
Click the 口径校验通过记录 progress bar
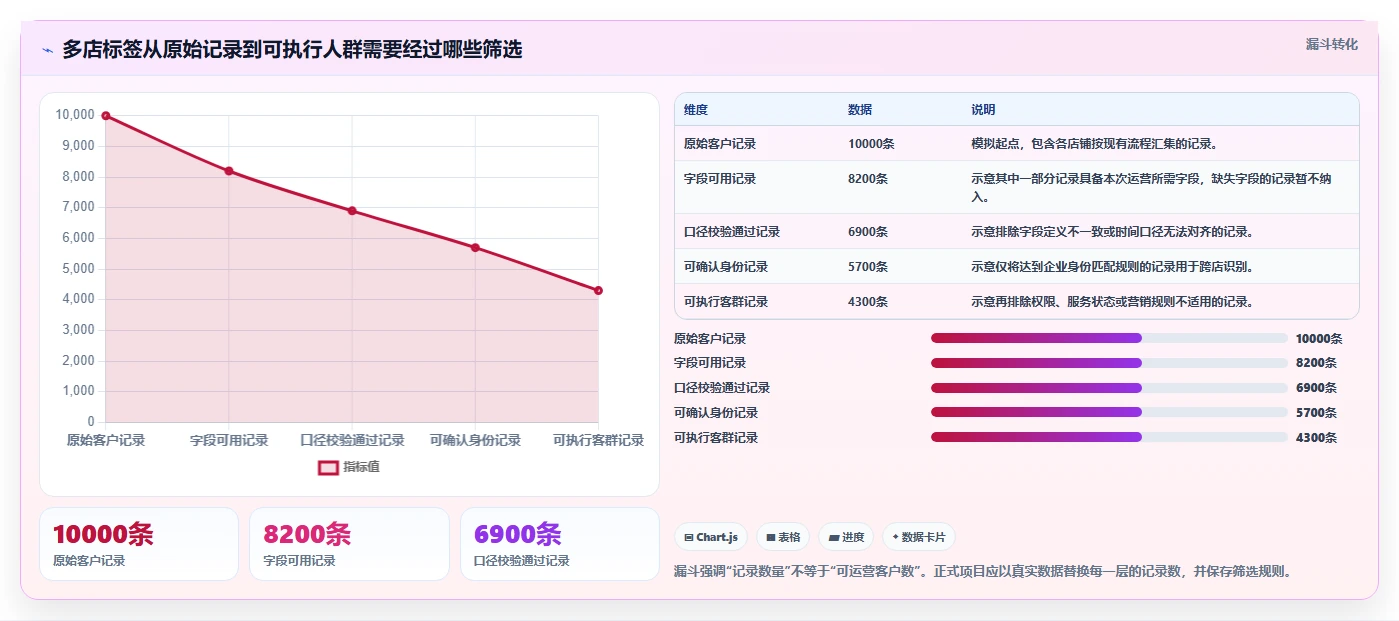tap(1109, 388)
